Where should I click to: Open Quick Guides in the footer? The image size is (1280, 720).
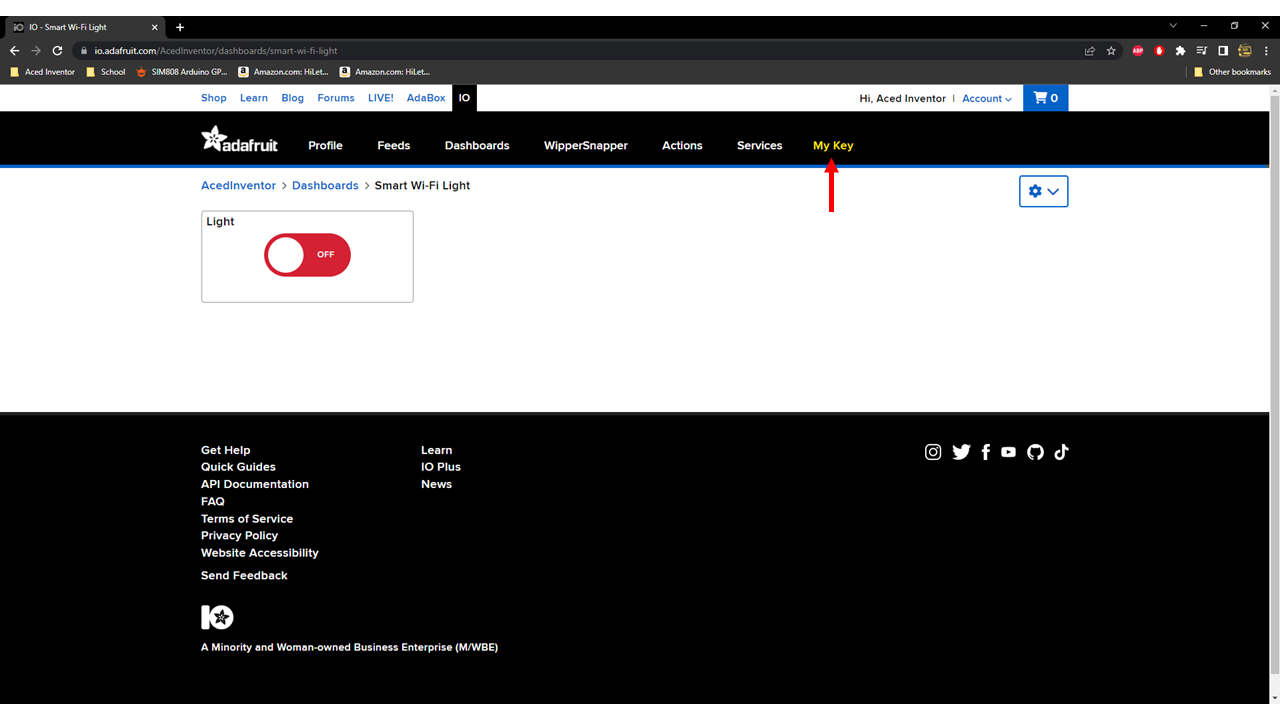coord(238,467)
